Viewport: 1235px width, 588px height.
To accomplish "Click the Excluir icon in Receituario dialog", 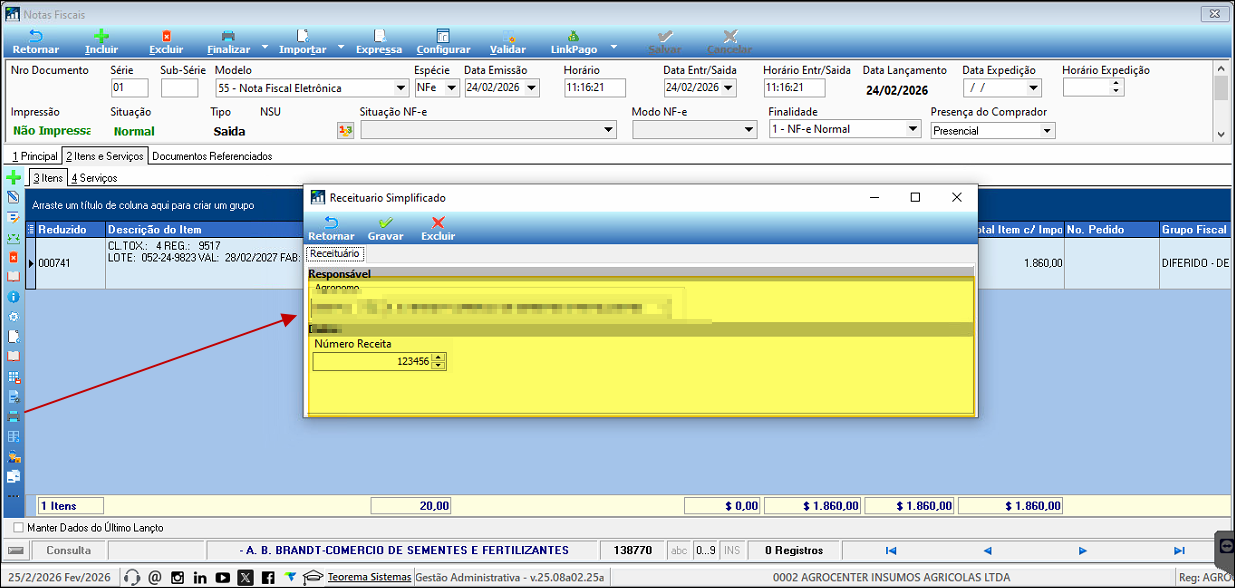I will click(x=437, y=224).
